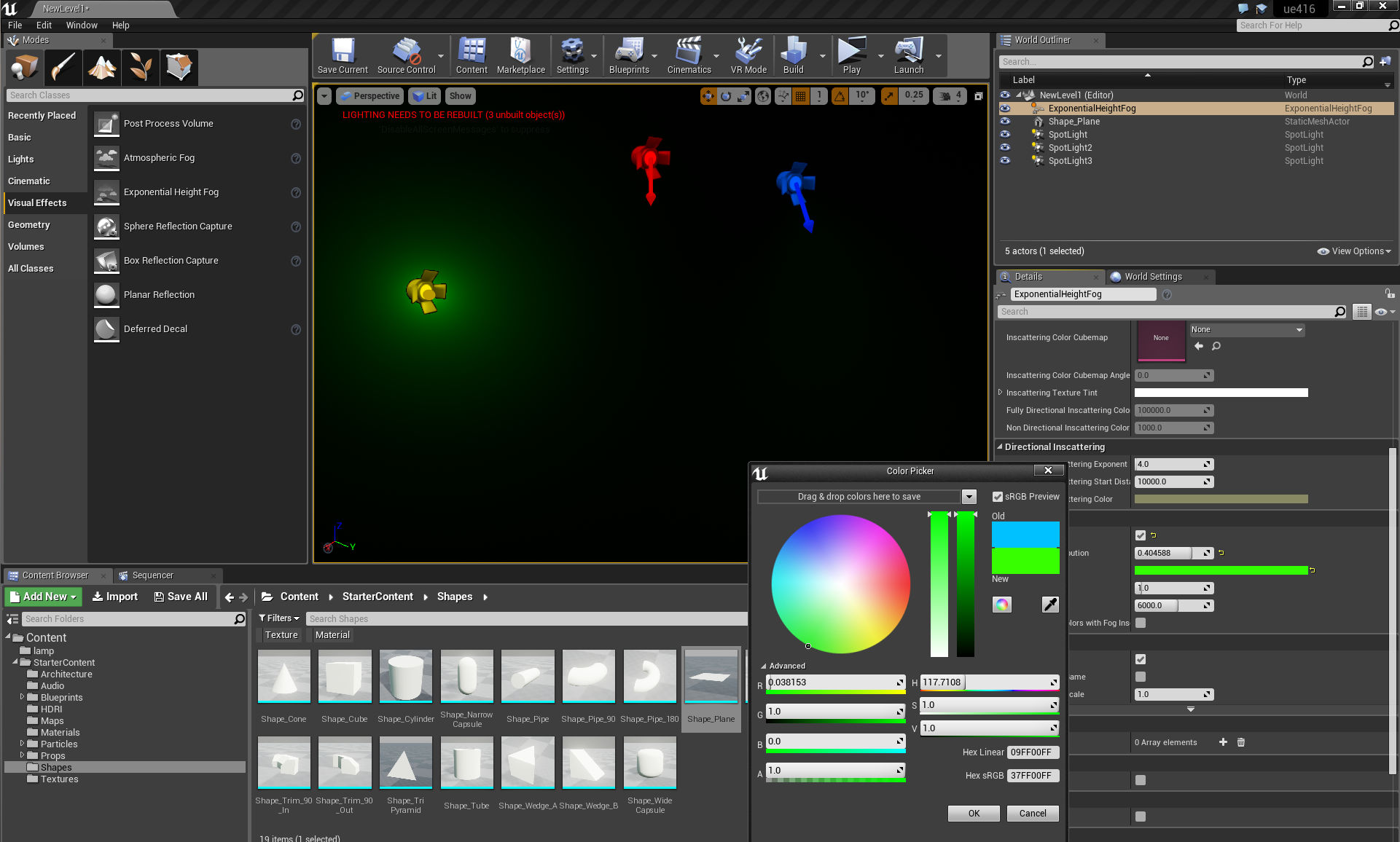This screenshot has width=1400, height=842.
Task: Select the Foliage mode icon
Action: 141,67
